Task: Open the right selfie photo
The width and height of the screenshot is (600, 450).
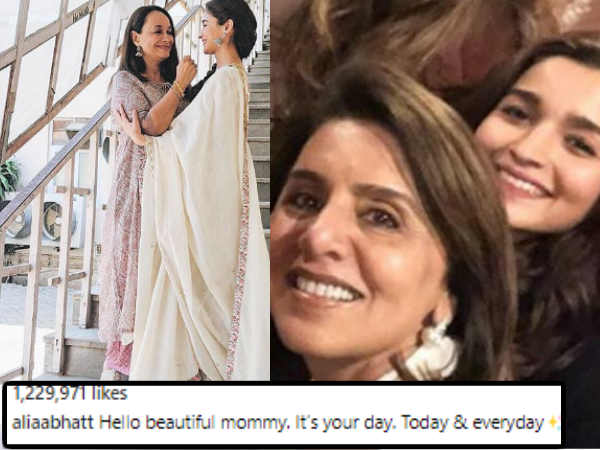Action: (x=435, y=190)
